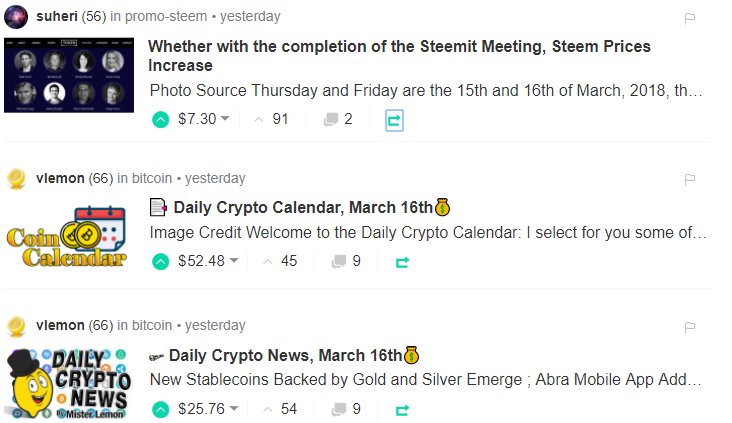Flag the Daily Crypto Calendar post
This screenshot has width=732, height=423.
point(689,180)
